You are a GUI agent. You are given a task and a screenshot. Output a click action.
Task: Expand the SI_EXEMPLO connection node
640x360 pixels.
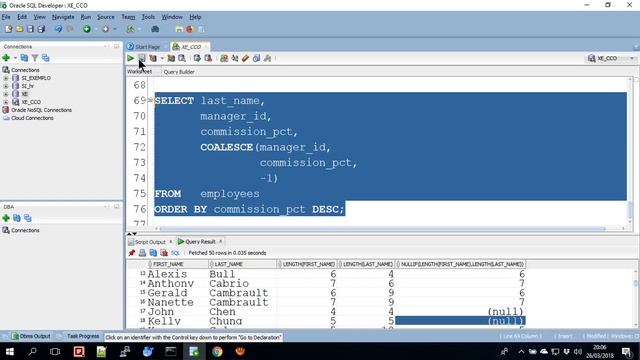(x=6, y=78)
